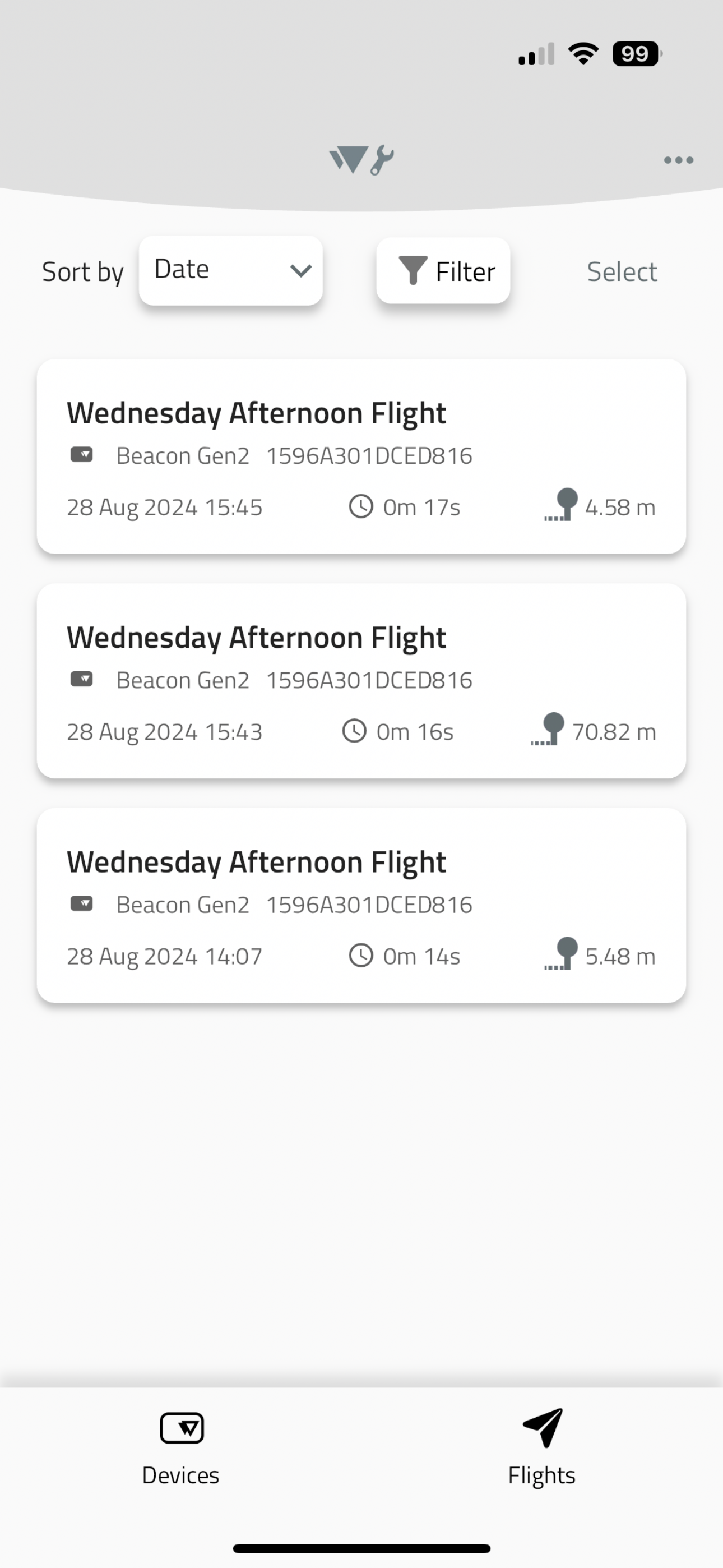This screenshot has height=1568, width=723.
Task: Open the Sort by Date dropdown
Action: (231, 270)
